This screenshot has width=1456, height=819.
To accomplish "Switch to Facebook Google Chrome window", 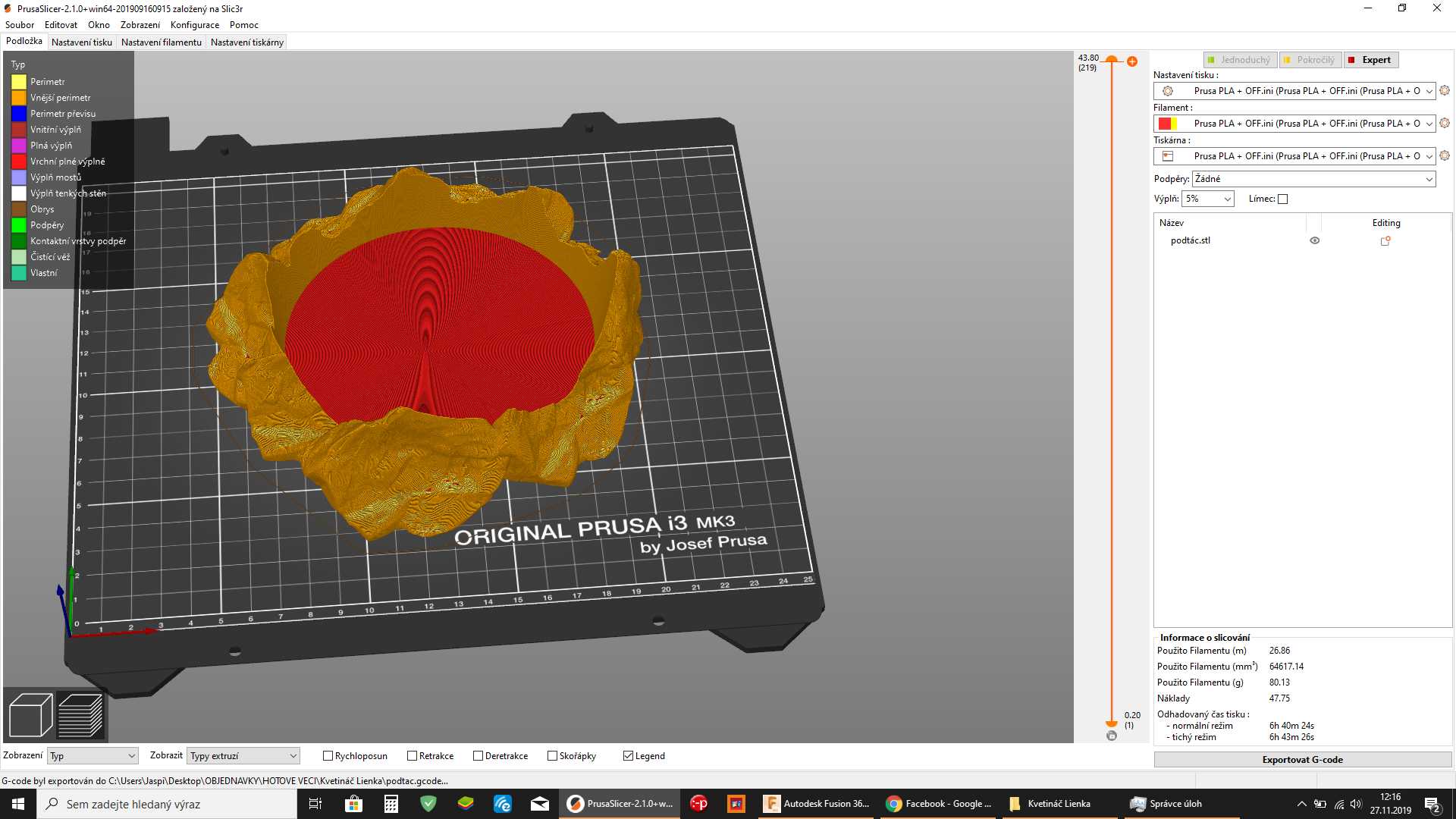I will click(940, 804).
